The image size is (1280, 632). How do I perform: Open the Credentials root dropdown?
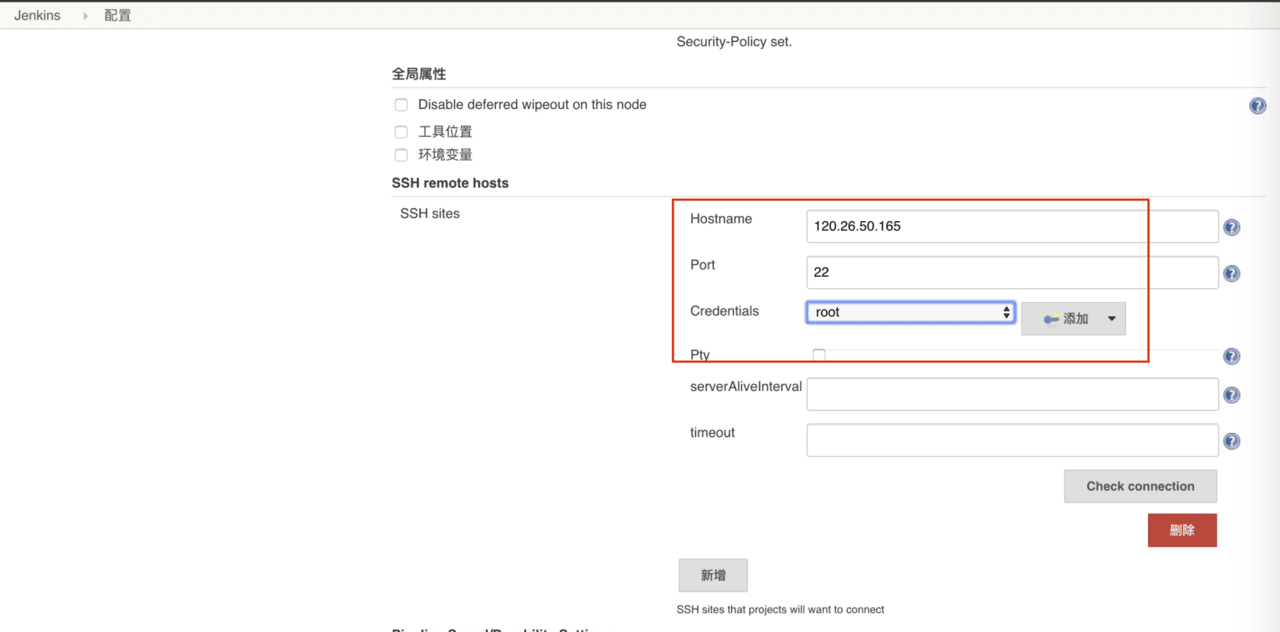click(x=911, y=312)
